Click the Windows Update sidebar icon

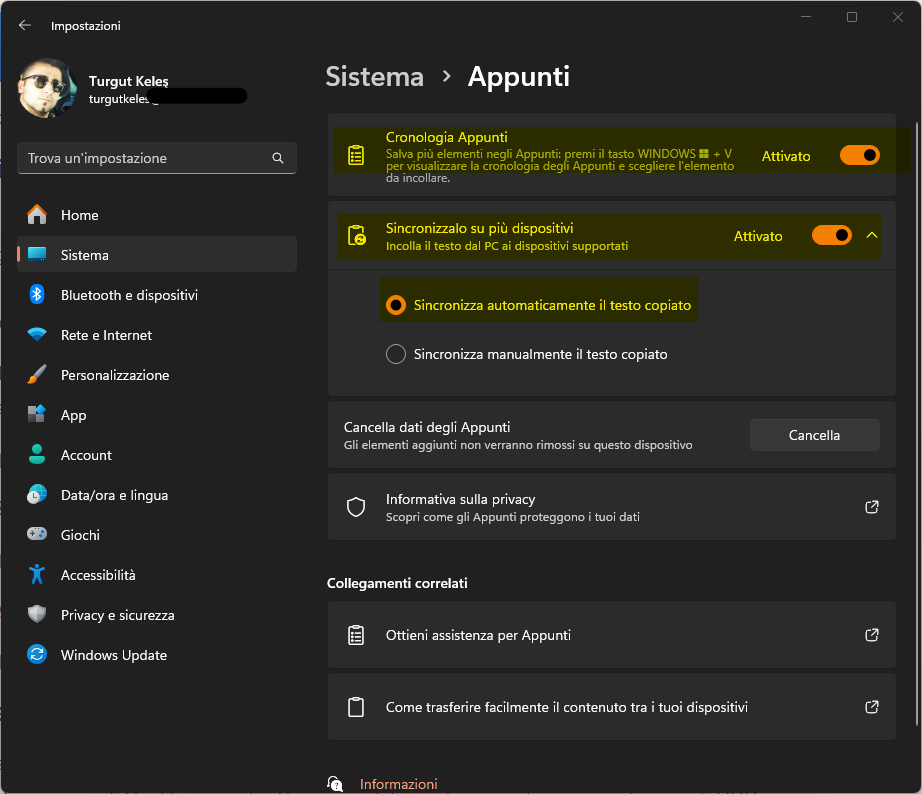[37, 655]
